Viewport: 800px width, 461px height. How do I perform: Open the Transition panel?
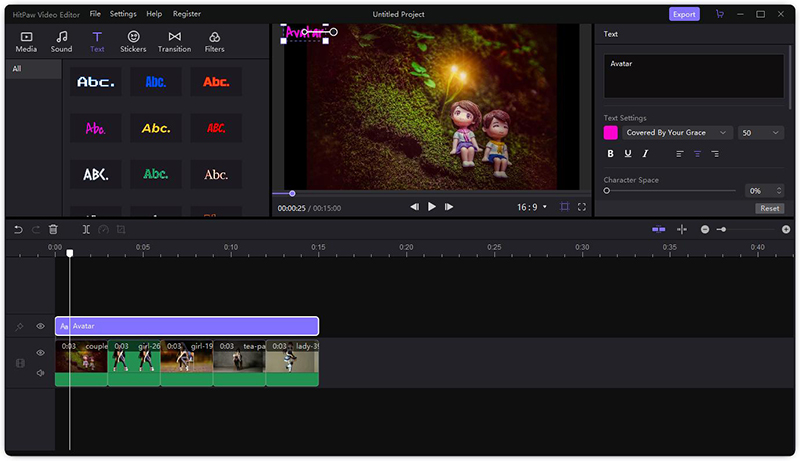[x=174, y=41]
